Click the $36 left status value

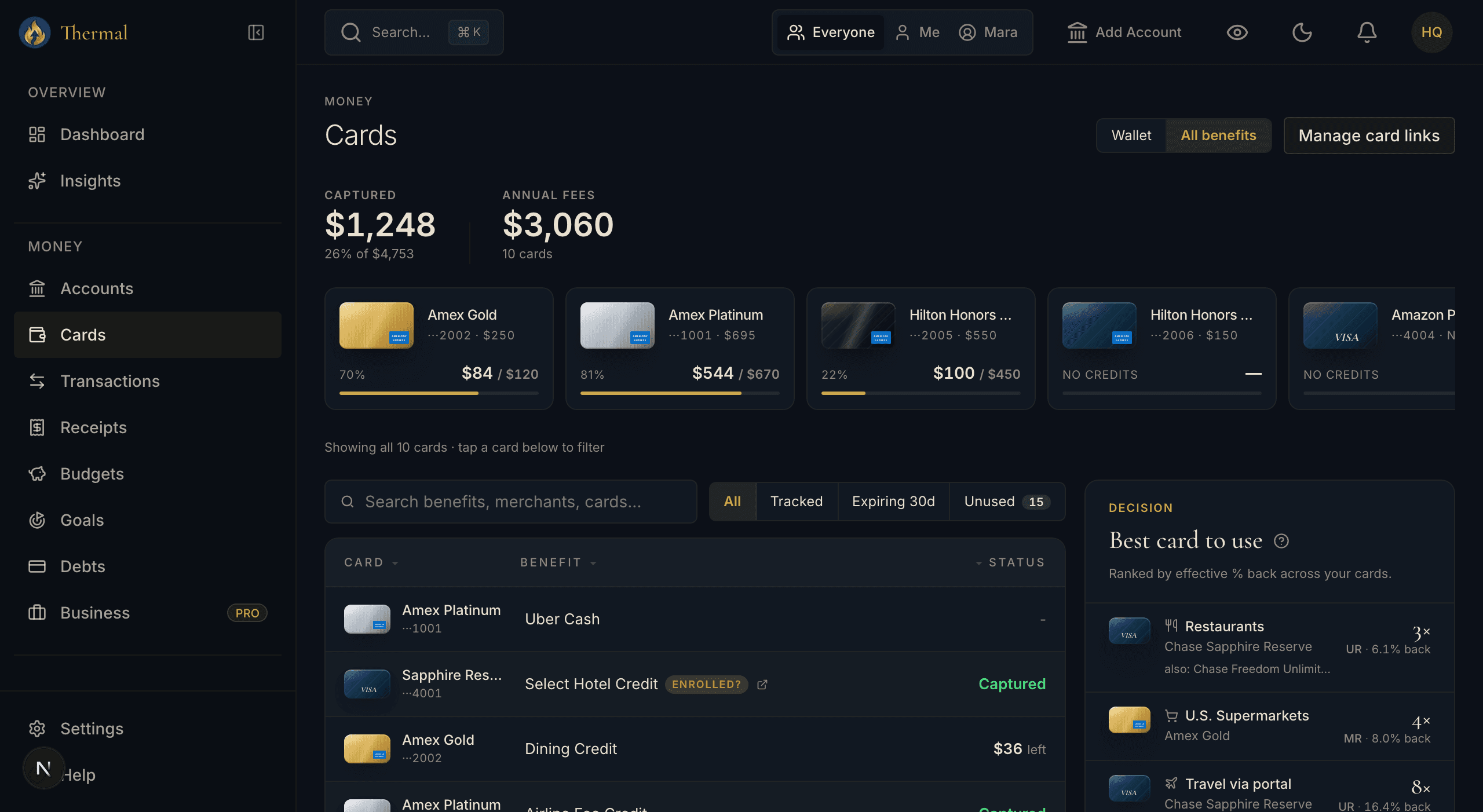[x=1020, y=749]
